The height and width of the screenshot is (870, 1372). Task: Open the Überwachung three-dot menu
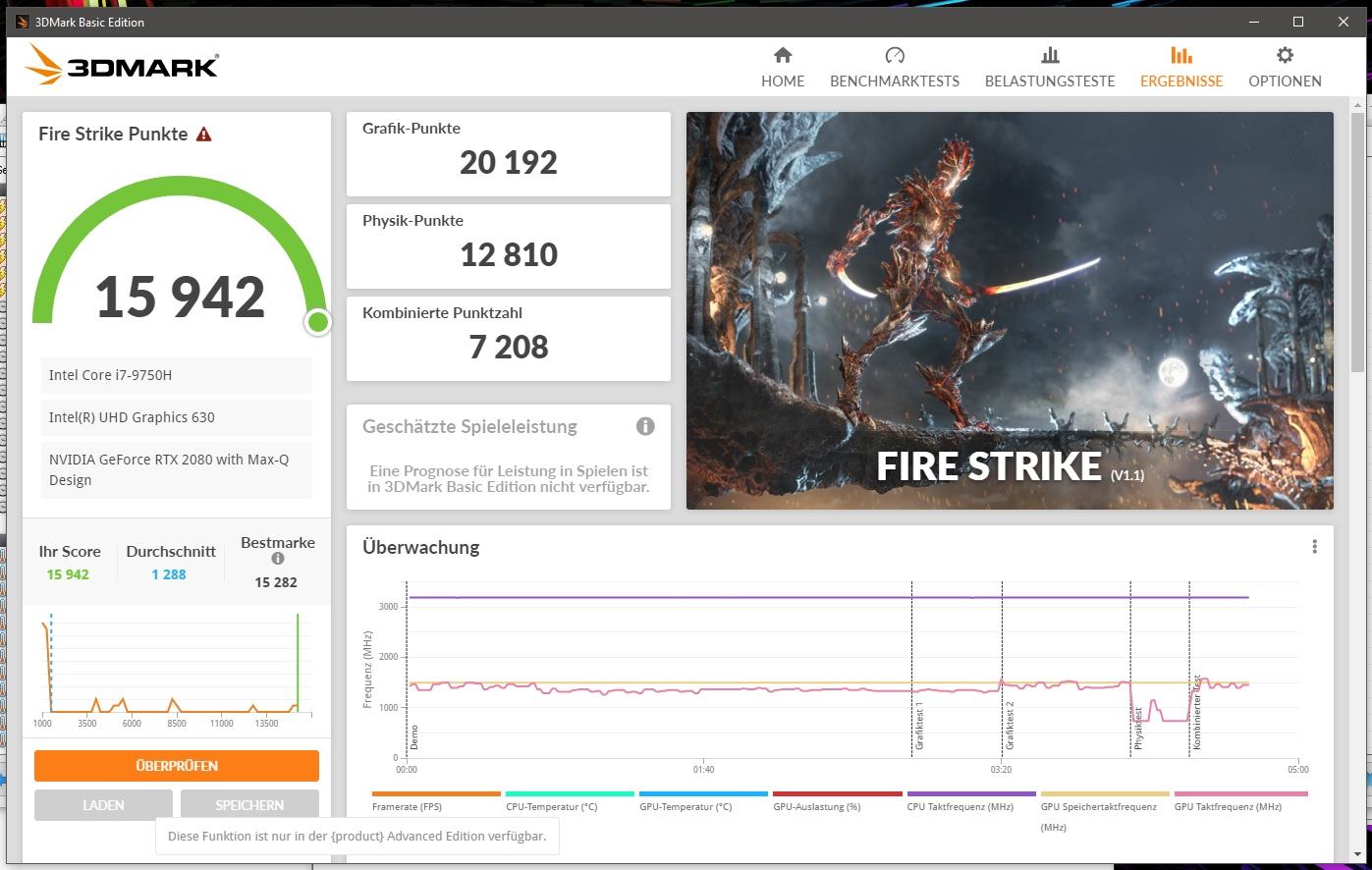coord(1314,547)
